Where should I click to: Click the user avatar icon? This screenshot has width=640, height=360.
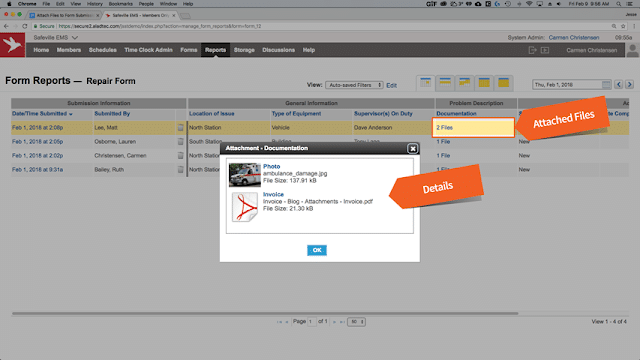pos(632,50)
